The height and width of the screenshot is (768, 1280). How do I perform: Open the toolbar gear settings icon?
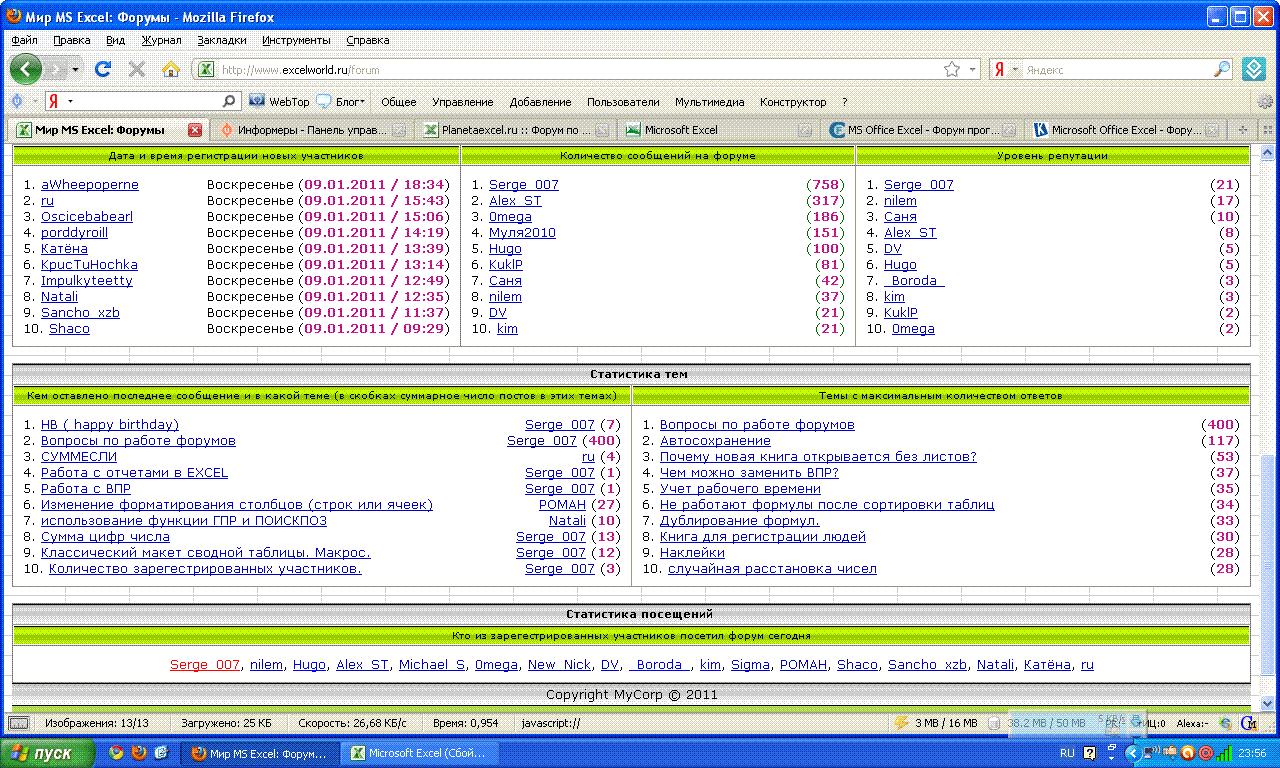1265,101
